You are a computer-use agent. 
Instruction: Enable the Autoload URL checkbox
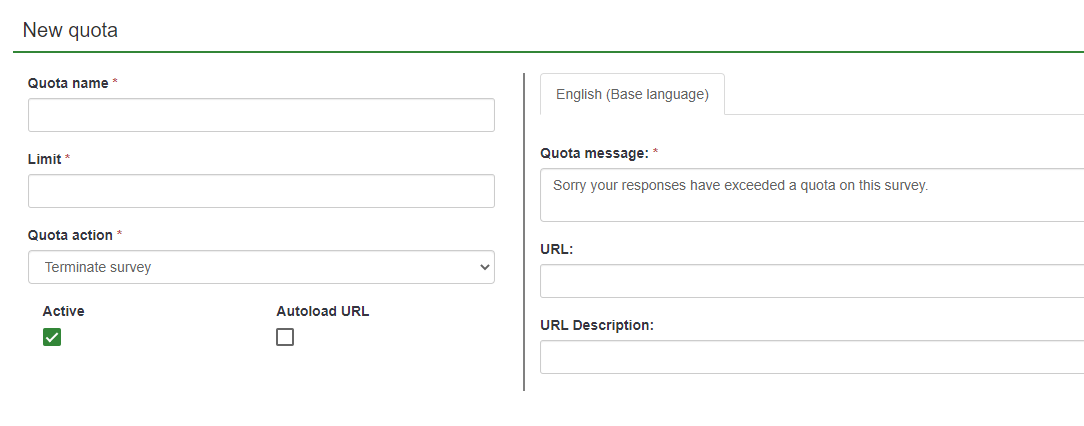[x=285, y=337]
